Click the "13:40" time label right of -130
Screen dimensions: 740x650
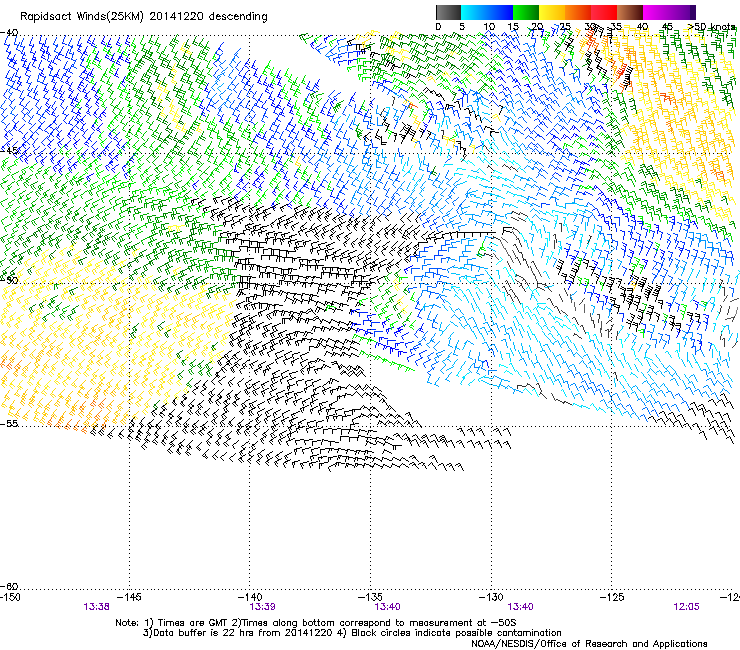(x=520, y=607)
